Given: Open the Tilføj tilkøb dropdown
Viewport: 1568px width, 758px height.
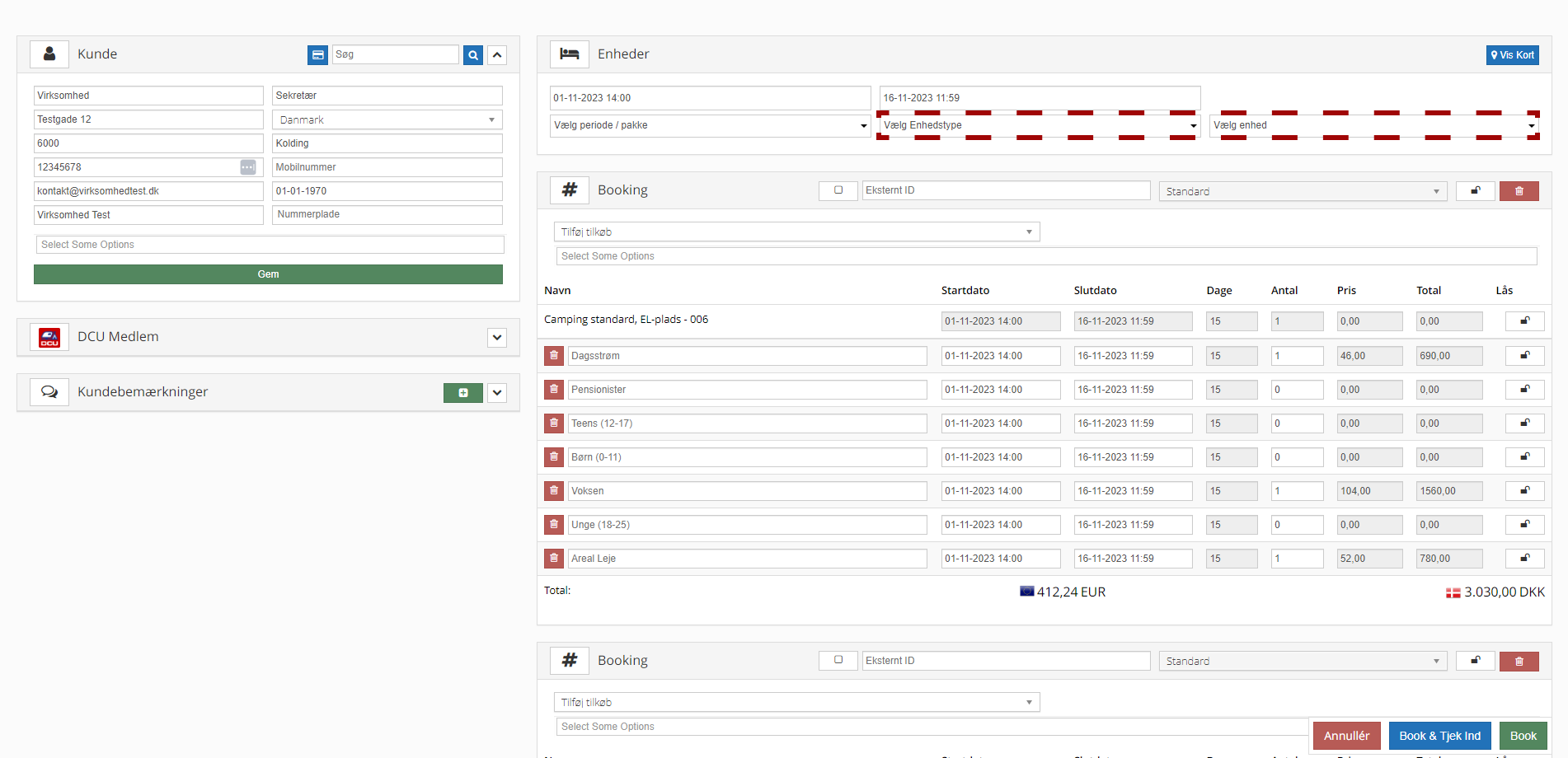Looking at the screenshot, I should 796,232.
